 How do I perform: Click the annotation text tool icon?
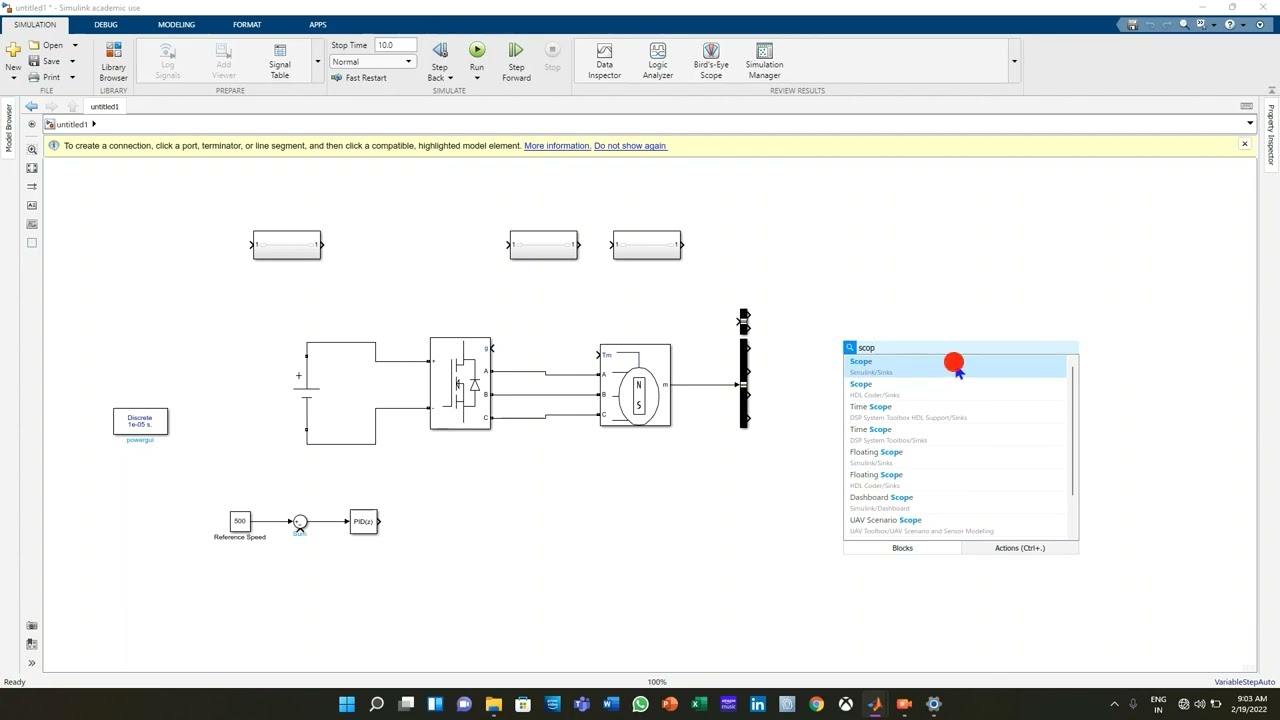tap(32, 205)
